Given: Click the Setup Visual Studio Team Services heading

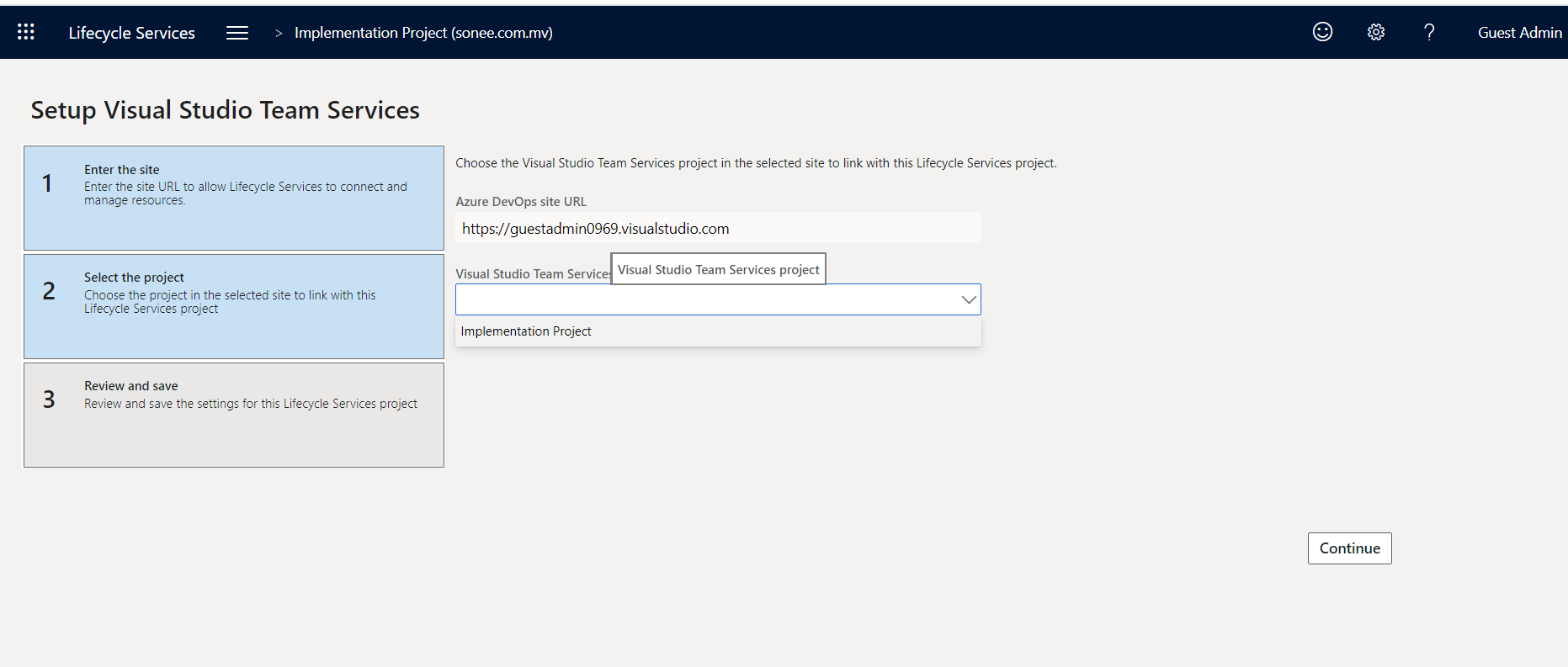Looking at the screenshot, I should pos(225,110).
